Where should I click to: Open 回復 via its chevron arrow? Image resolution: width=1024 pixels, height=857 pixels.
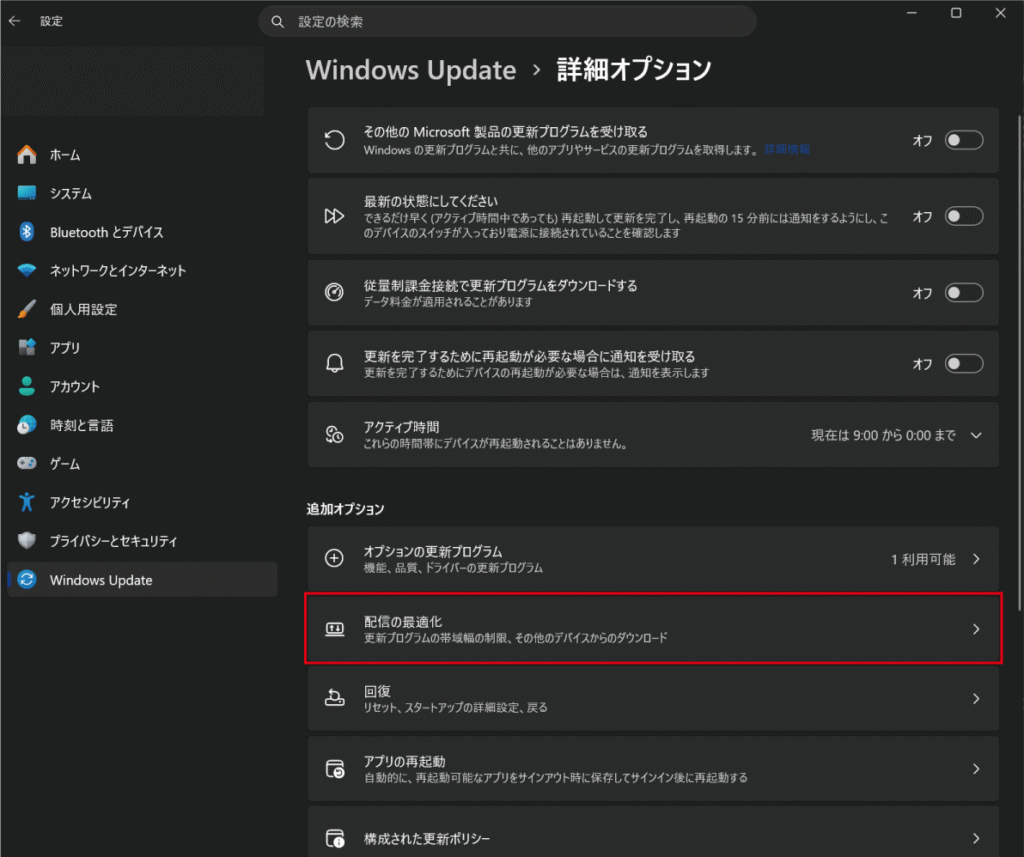click(x=976, y=699)
